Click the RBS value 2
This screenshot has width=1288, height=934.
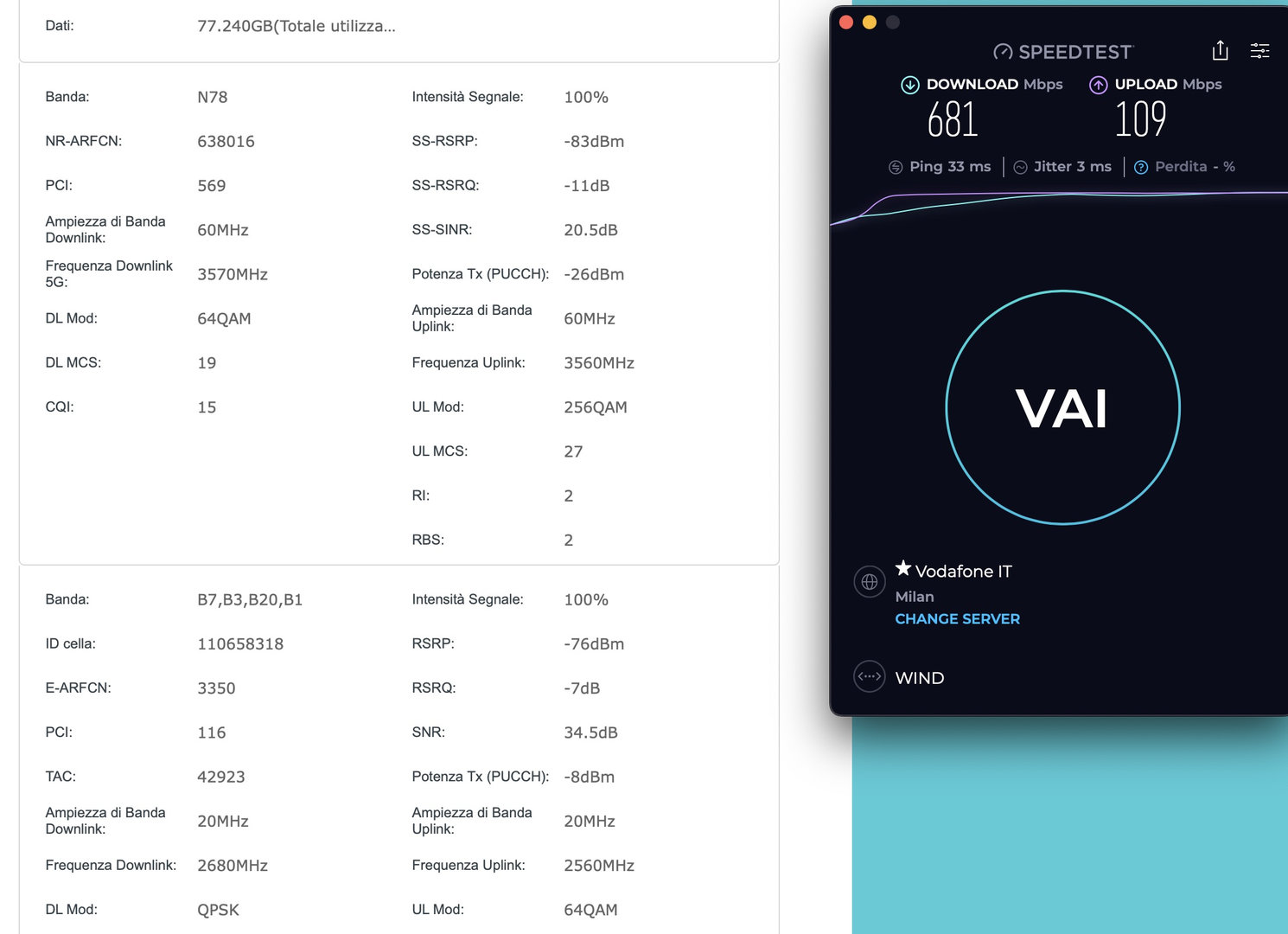(x=569, y=541)
